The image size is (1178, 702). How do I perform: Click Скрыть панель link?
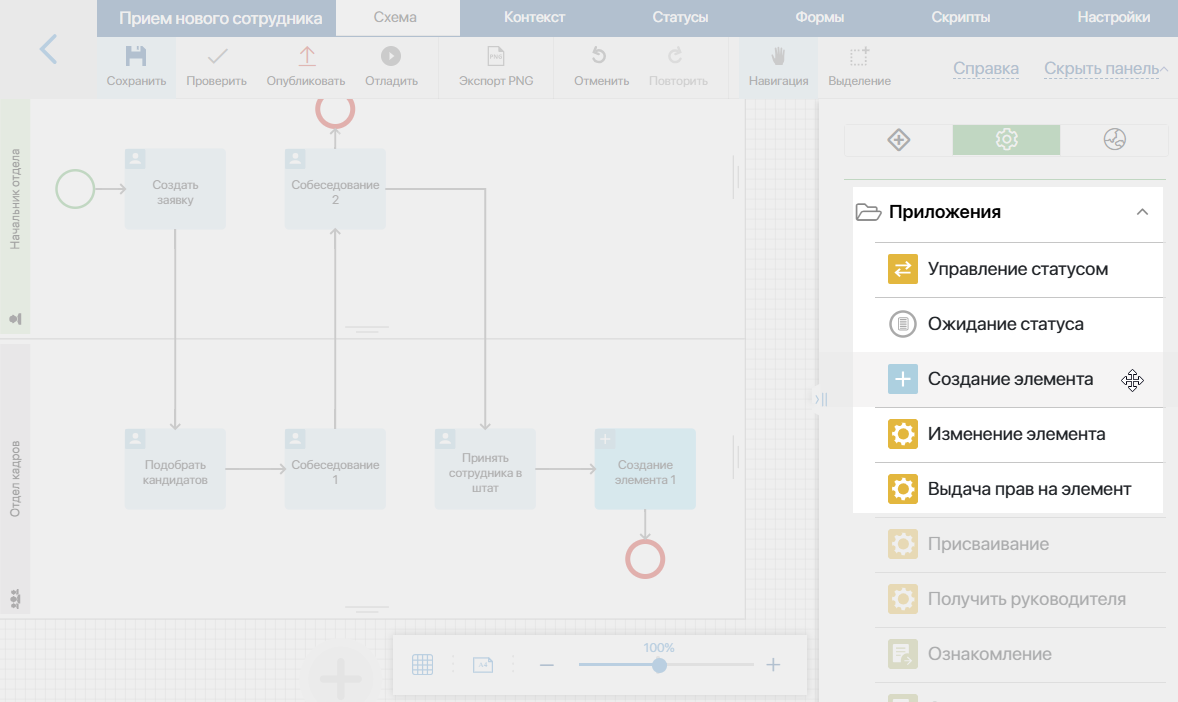pyautogui.click(x=1101, y=68)
